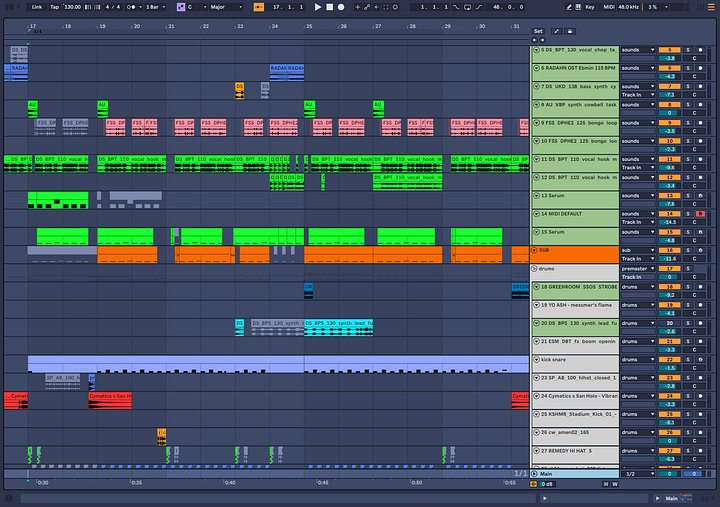Toggle the Link button
This screenshot has height=507, width=720.
tap(37, 7)
